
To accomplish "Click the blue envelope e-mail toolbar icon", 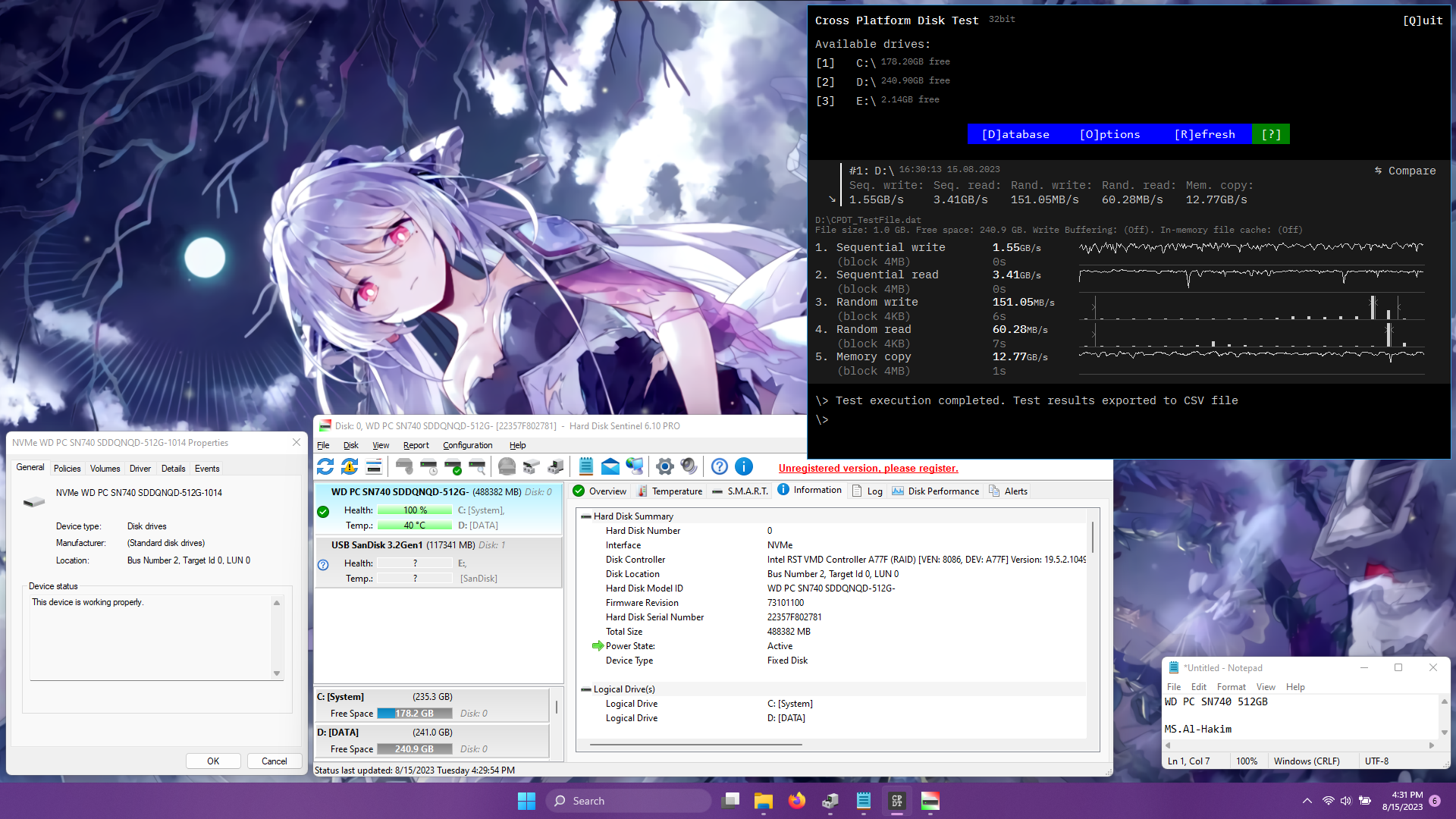I will tap(610, 466).
